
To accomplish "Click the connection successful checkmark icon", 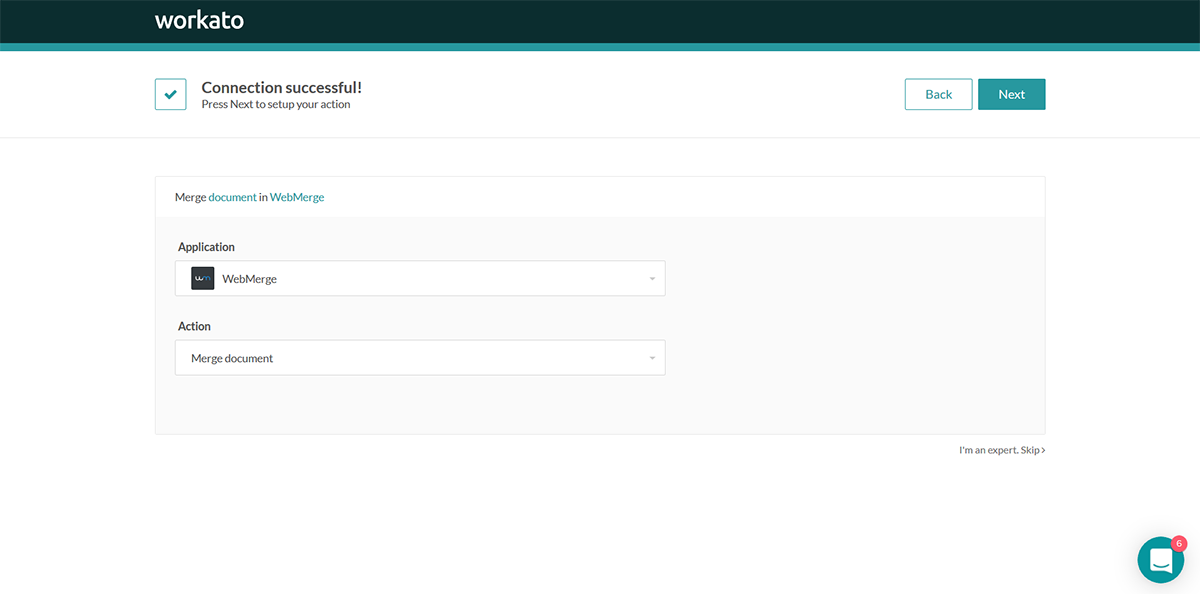I will tap(171, 94).
